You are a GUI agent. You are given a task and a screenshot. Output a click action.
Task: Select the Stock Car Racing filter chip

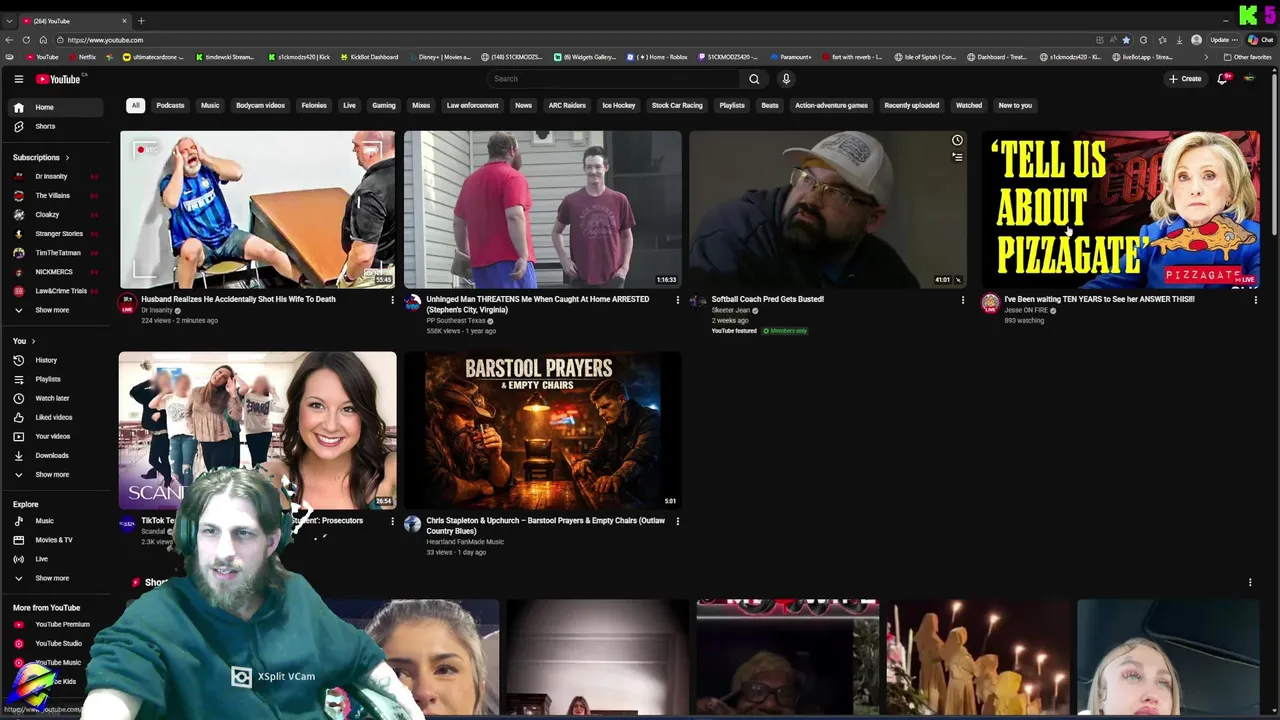(x=677, y=105)
